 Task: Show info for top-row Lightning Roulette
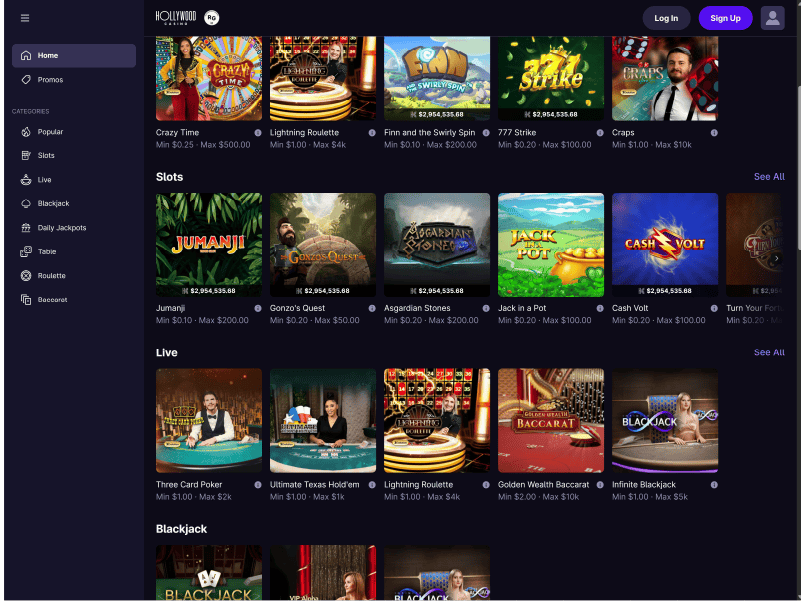pos(372,133)
